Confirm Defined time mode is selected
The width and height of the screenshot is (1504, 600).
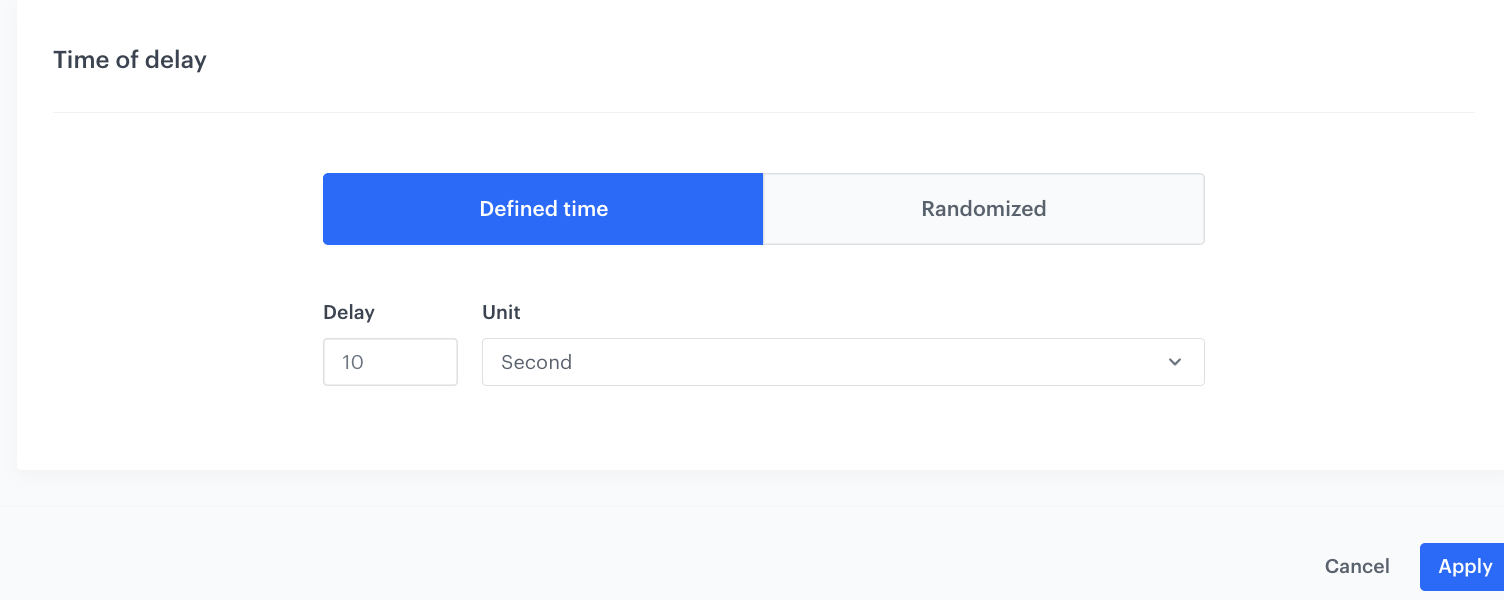click(x=543, y=209)
